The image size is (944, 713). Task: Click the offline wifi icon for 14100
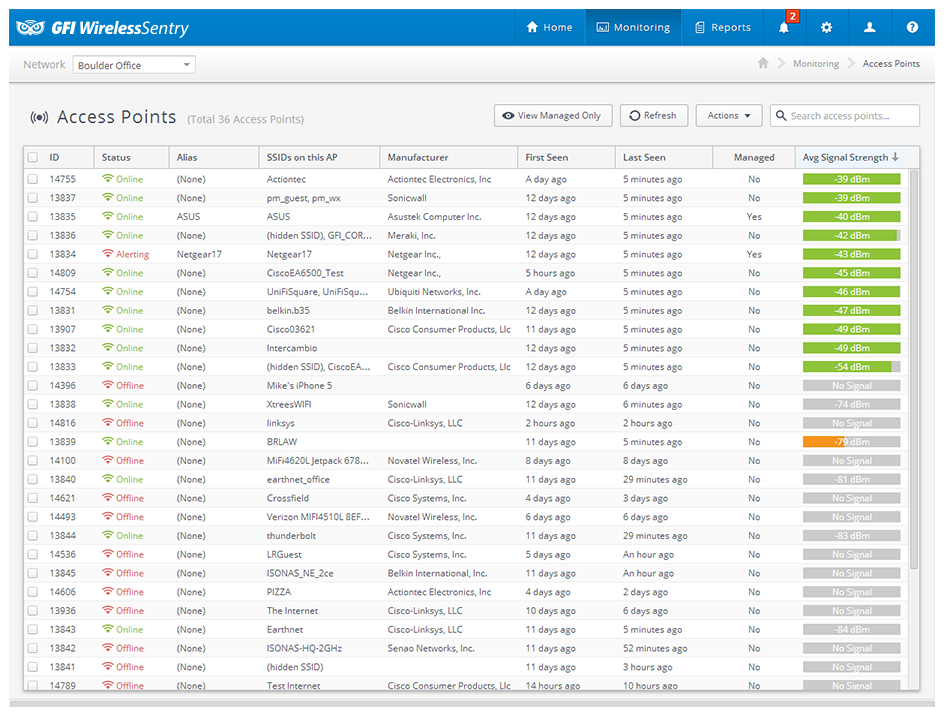pyautogui.click(x=108, y=460)
